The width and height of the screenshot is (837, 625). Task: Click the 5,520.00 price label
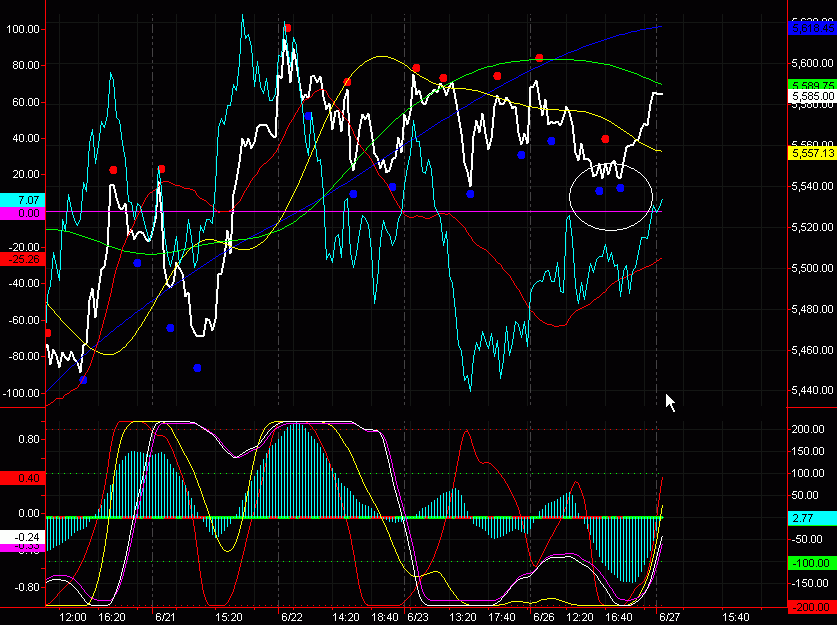coord(812,227)
